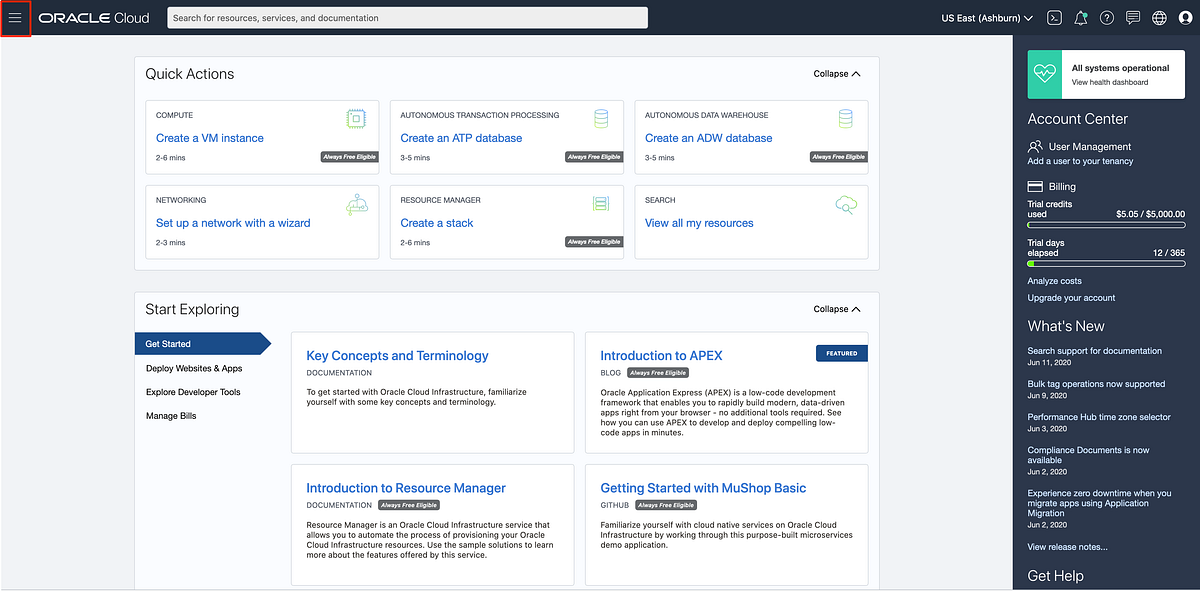Open the Cloud Shell terminal icon
The image size is (1200, 591).
point(1053,17)
